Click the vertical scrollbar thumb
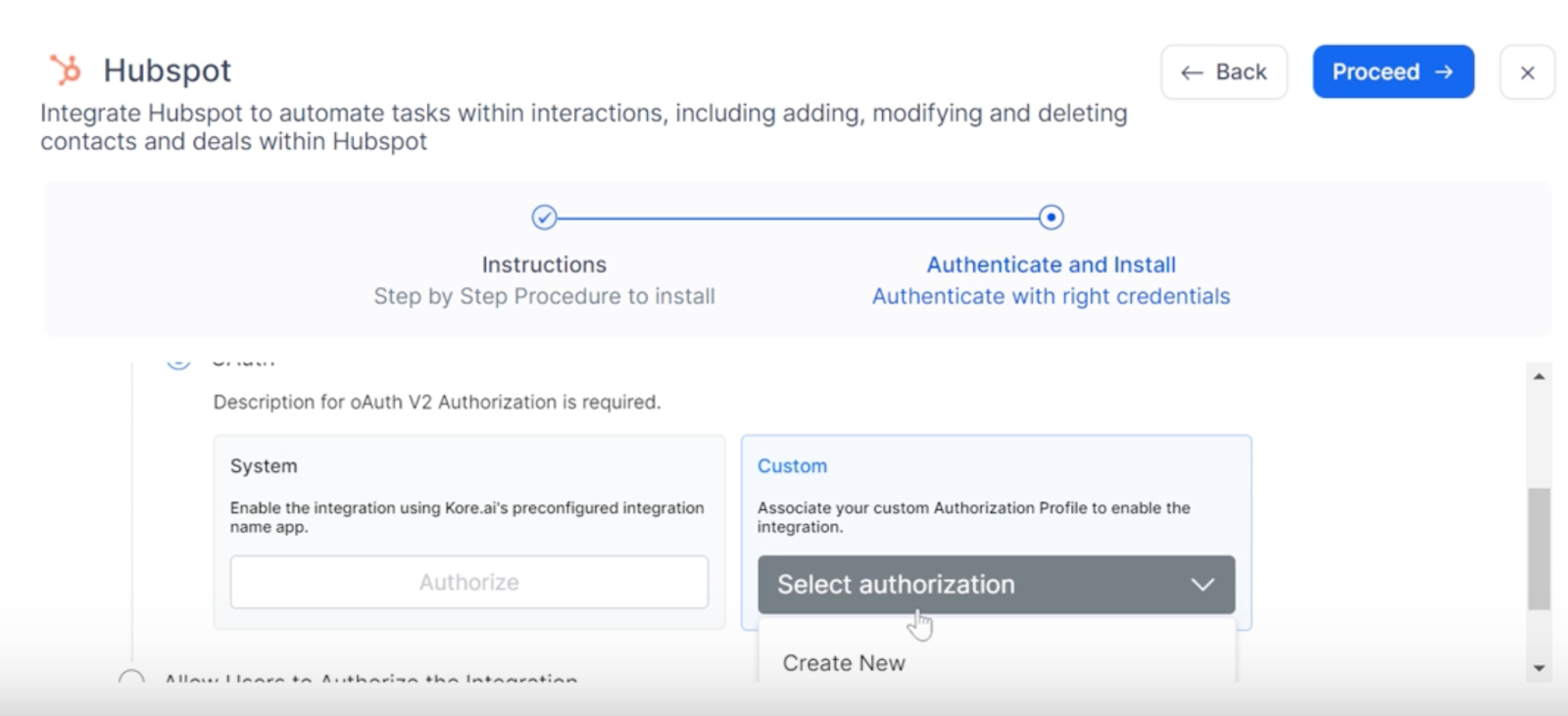Screen dimensions: 1568x716 coord(1539,549)
